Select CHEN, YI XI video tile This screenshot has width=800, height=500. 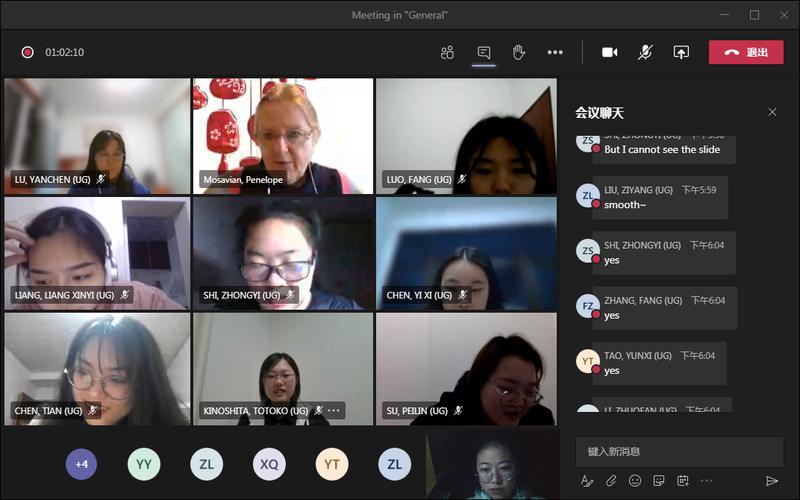466,254
